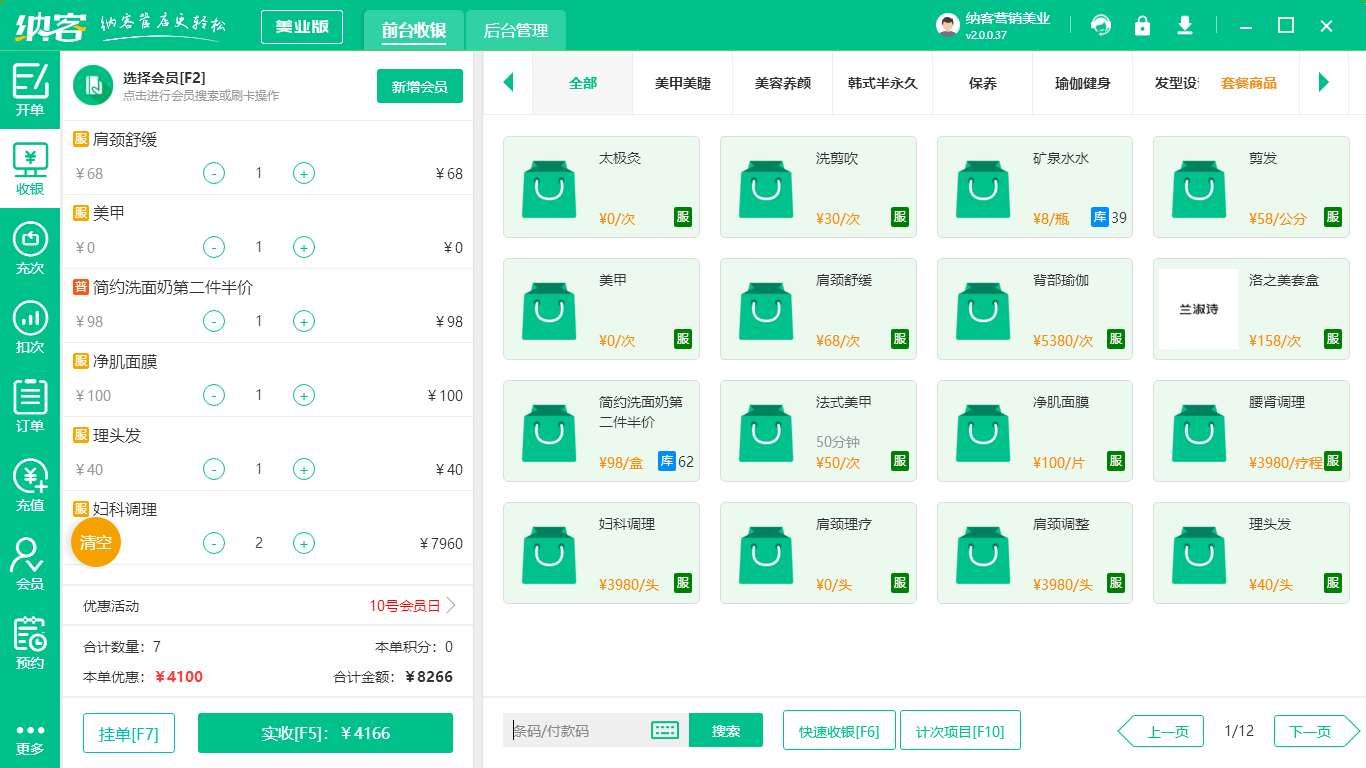
Task: Go to 上一页 previous page
Action: tap(1161, 731)
